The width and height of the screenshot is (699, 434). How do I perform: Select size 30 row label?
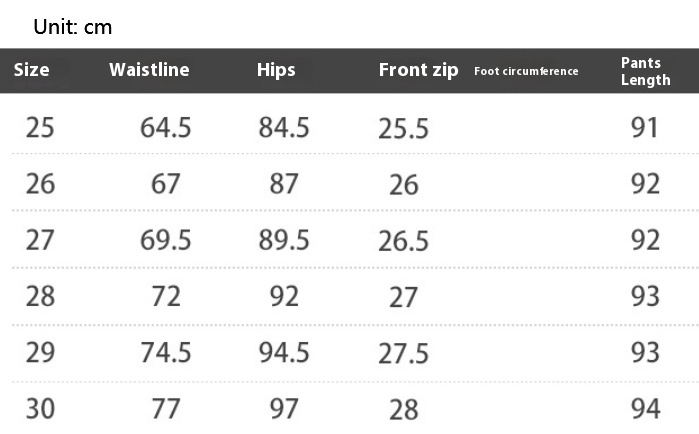coord(40,409)
